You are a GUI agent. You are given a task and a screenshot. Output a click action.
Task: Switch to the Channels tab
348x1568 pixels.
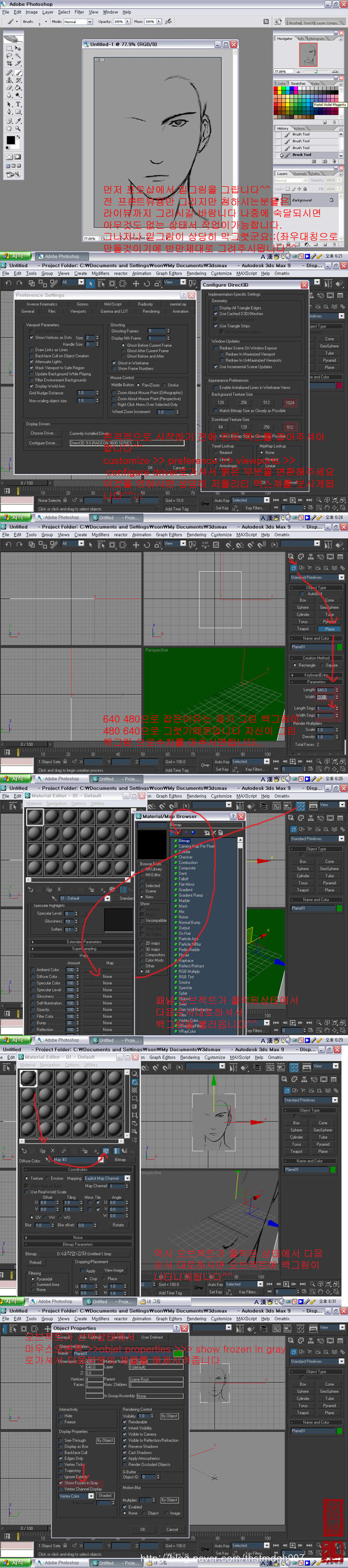(300, 174)
